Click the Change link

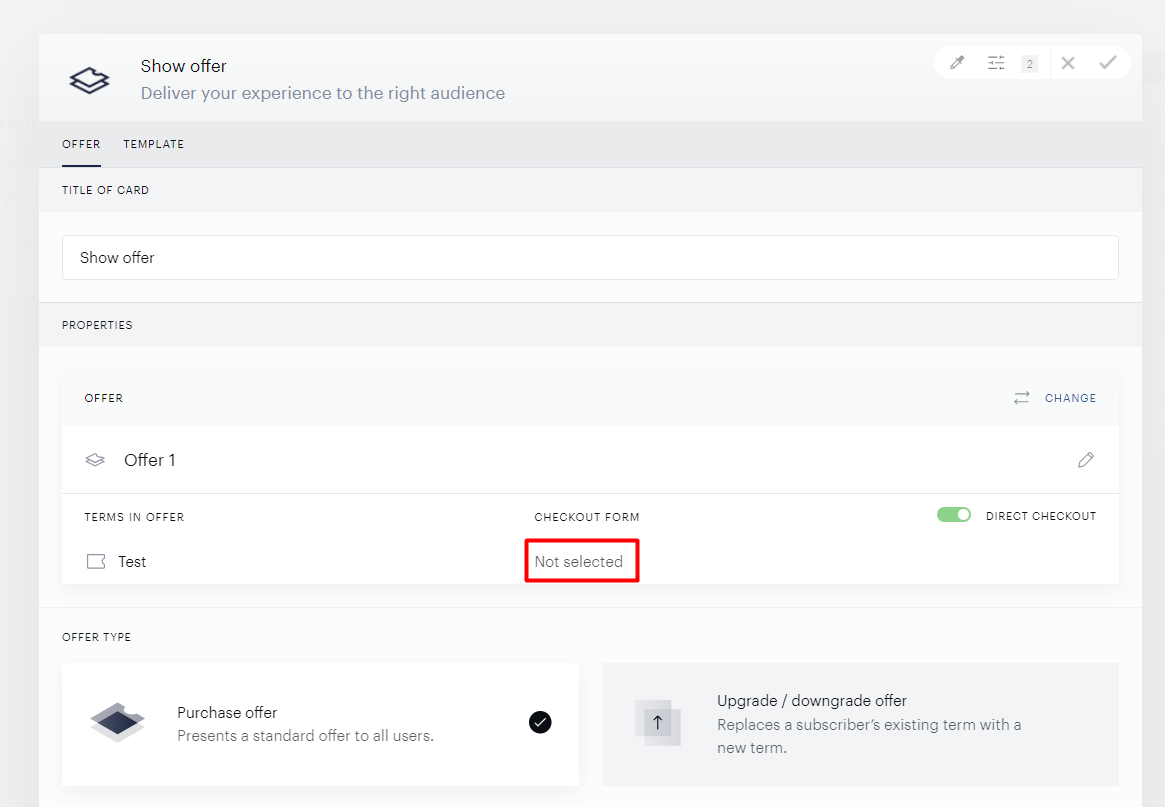[1071, 398]
